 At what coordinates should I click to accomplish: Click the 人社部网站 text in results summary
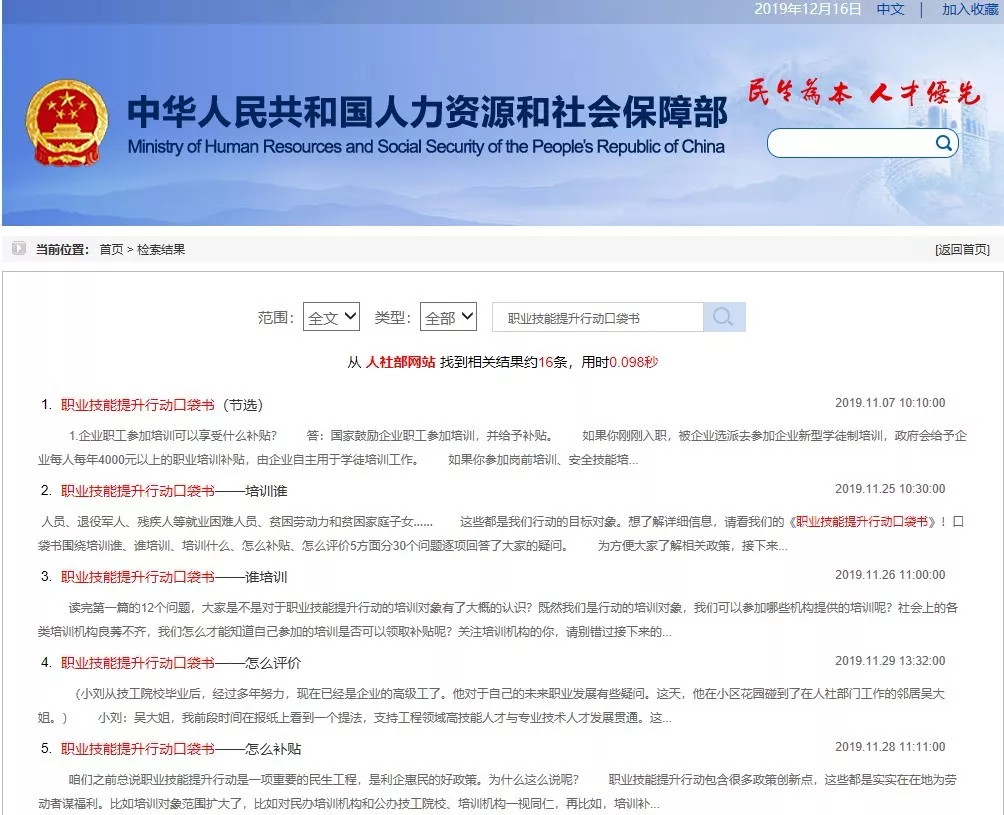[x=400, y=362]
